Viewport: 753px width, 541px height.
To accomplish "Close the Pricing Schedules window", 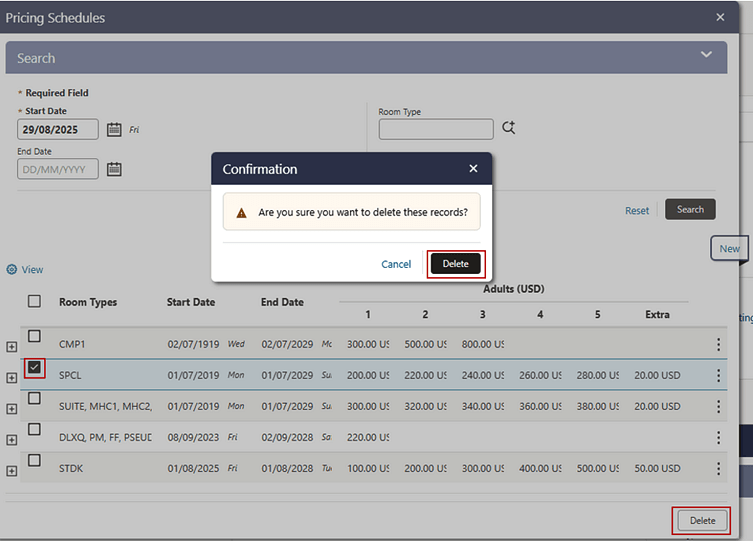I will [720, 17].
